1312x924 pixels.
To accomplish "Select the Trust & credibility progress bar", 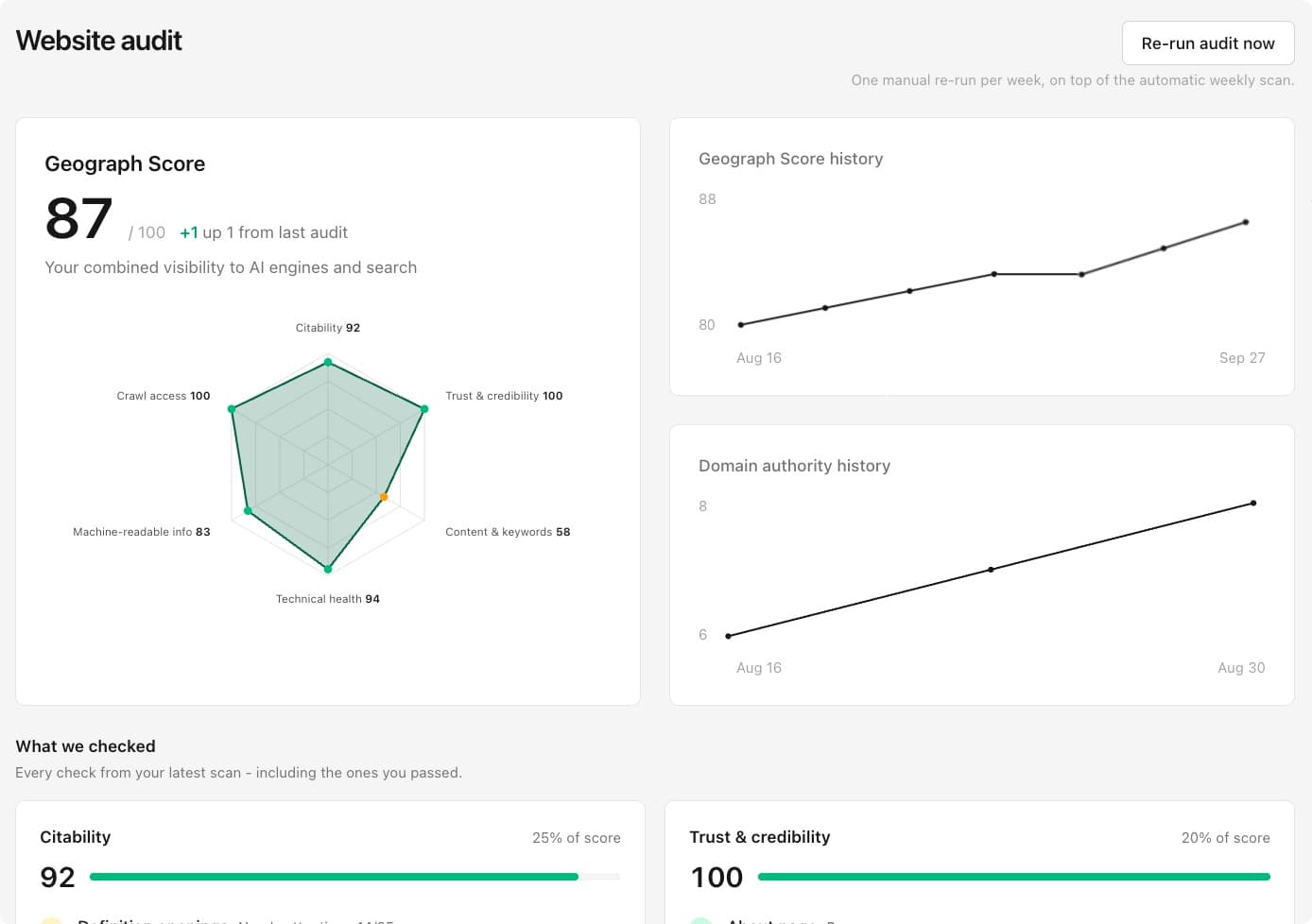I will click(x=1014, y=877).
